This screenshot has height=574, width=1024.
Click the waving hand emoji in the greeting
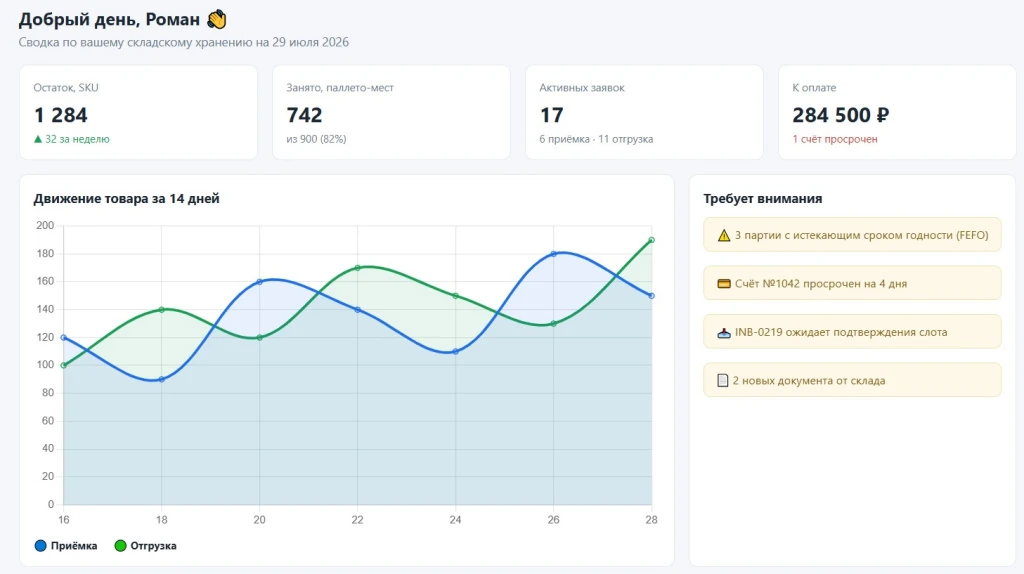click(217, 20)
